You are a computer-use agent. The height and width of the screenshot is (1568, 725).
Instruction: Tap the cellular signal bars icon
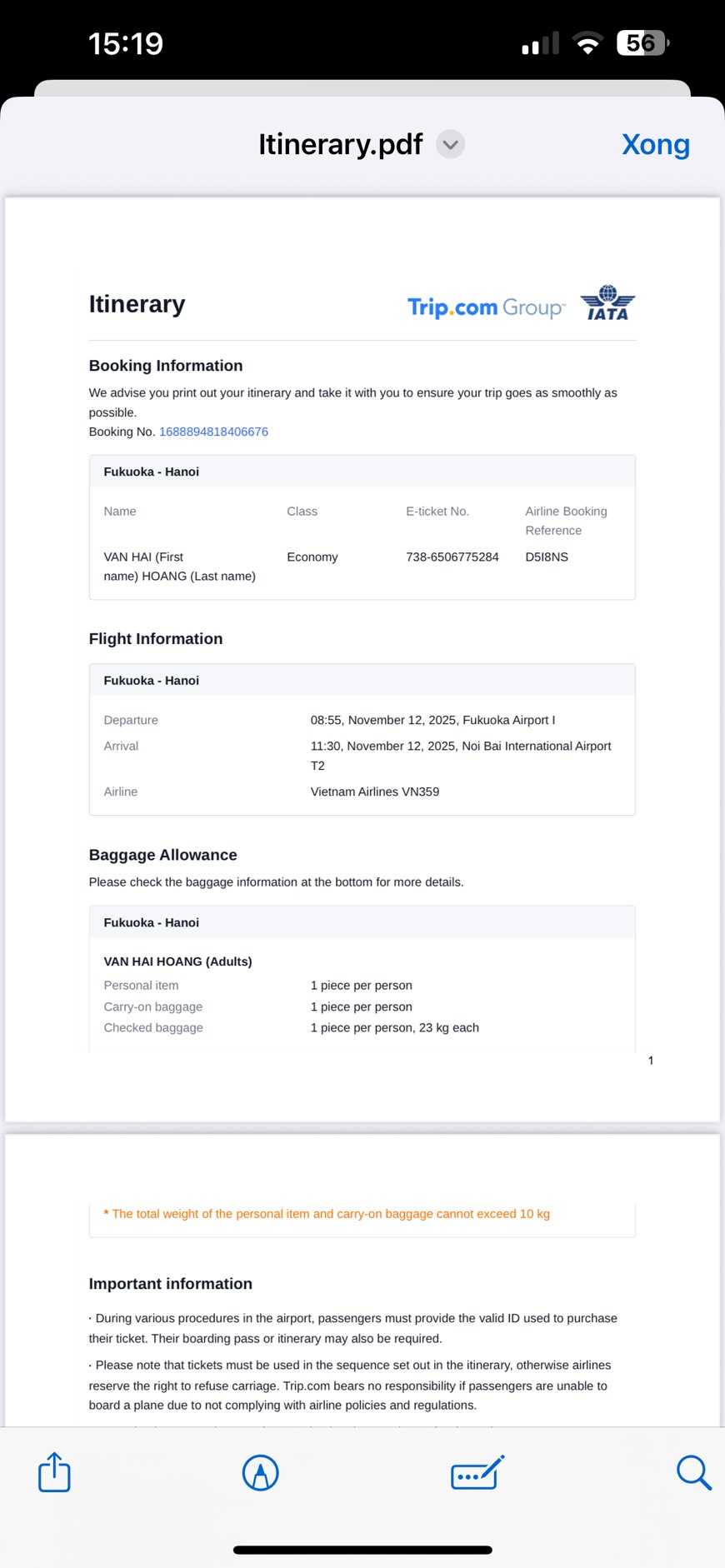(x=540, y=44)
